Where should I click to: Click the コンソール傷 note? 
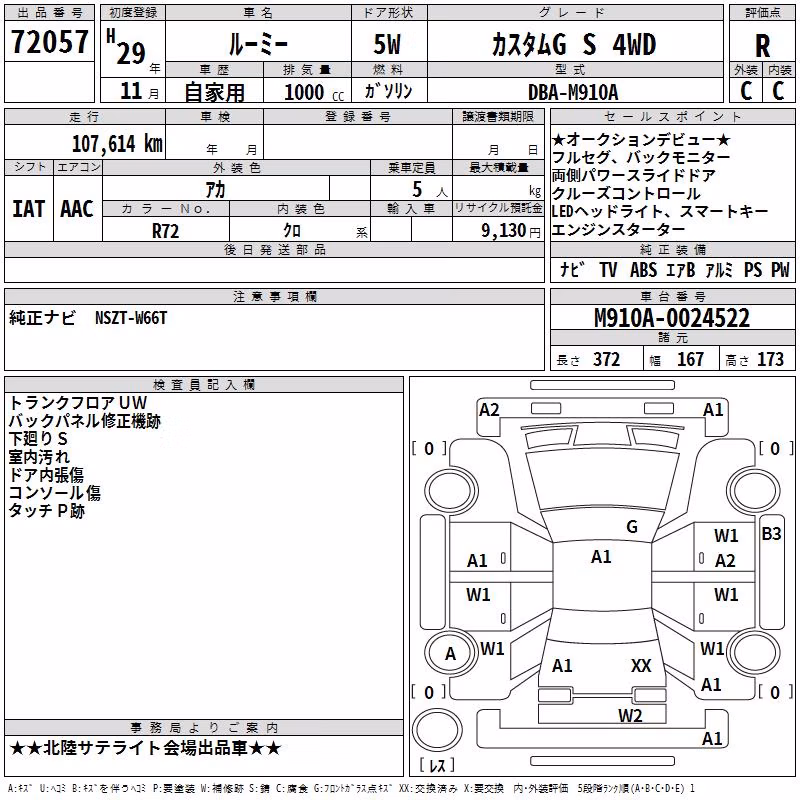coord(55,492)
